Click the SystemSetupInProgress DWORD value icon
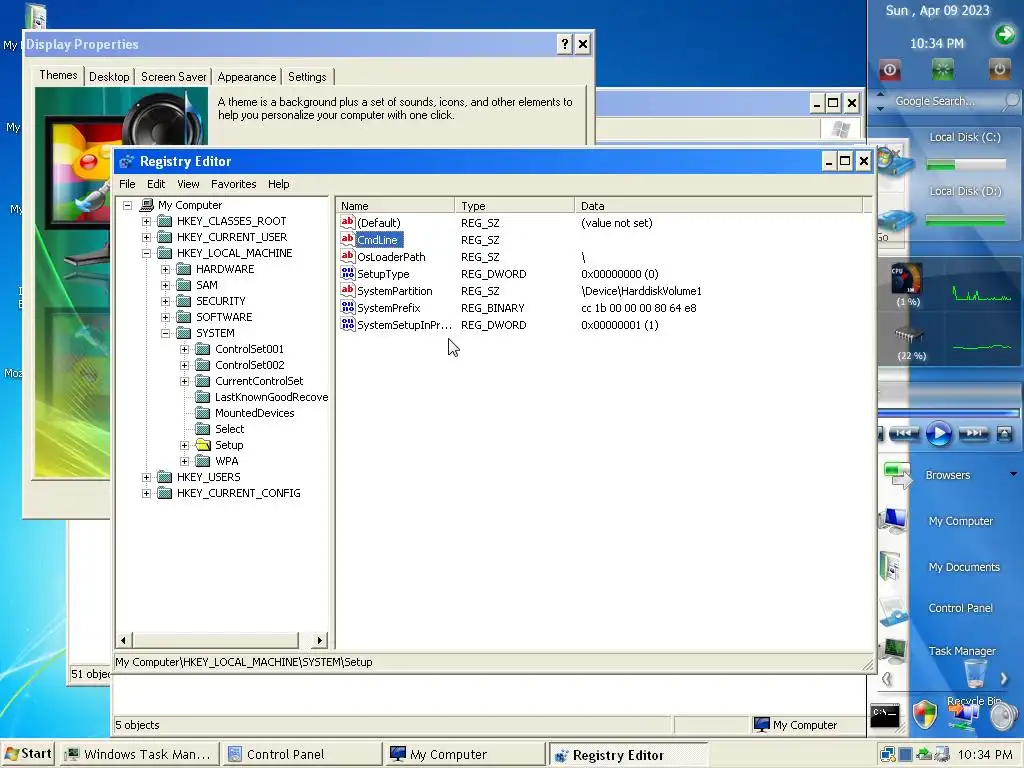This screenshot has height=768, width=1024. 347,324
